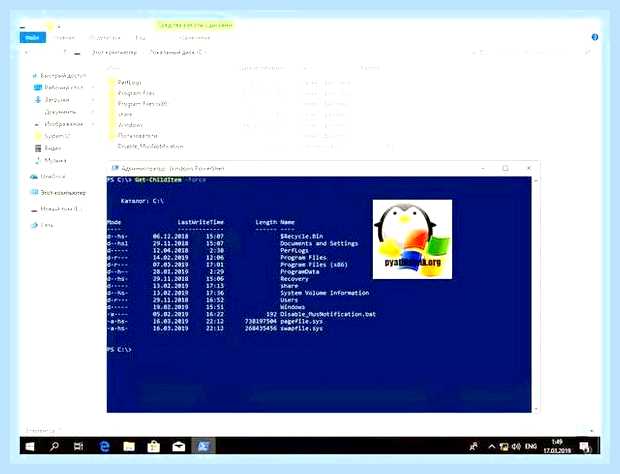The image size is (620, 474).
Task: Click Локальный диск (C:) breadcrumb in address bar
Action: pyautogui.click(x=176, y=52)
